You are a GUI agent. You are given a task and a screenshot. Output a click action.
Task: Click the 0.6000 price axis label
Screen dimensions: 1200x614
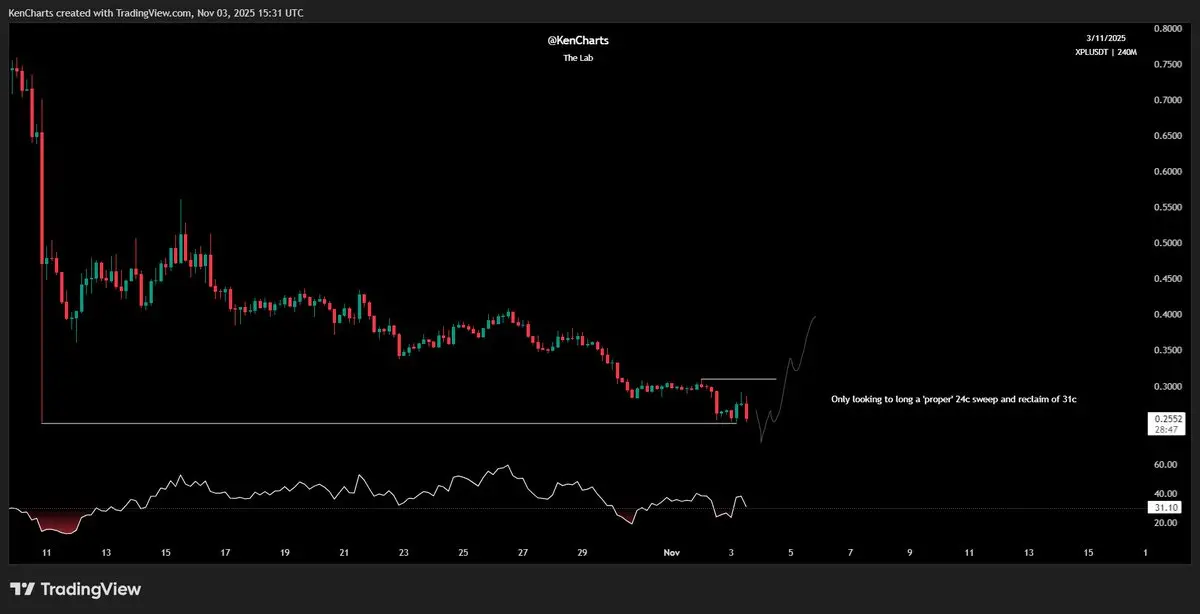(1168, 171)
